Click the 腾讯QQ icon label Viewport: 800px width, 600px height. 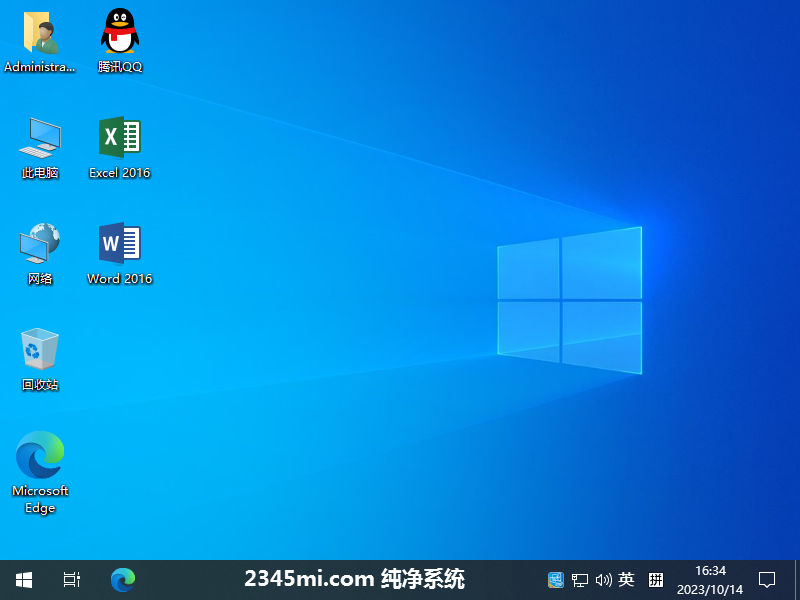[x=120, y=67]
